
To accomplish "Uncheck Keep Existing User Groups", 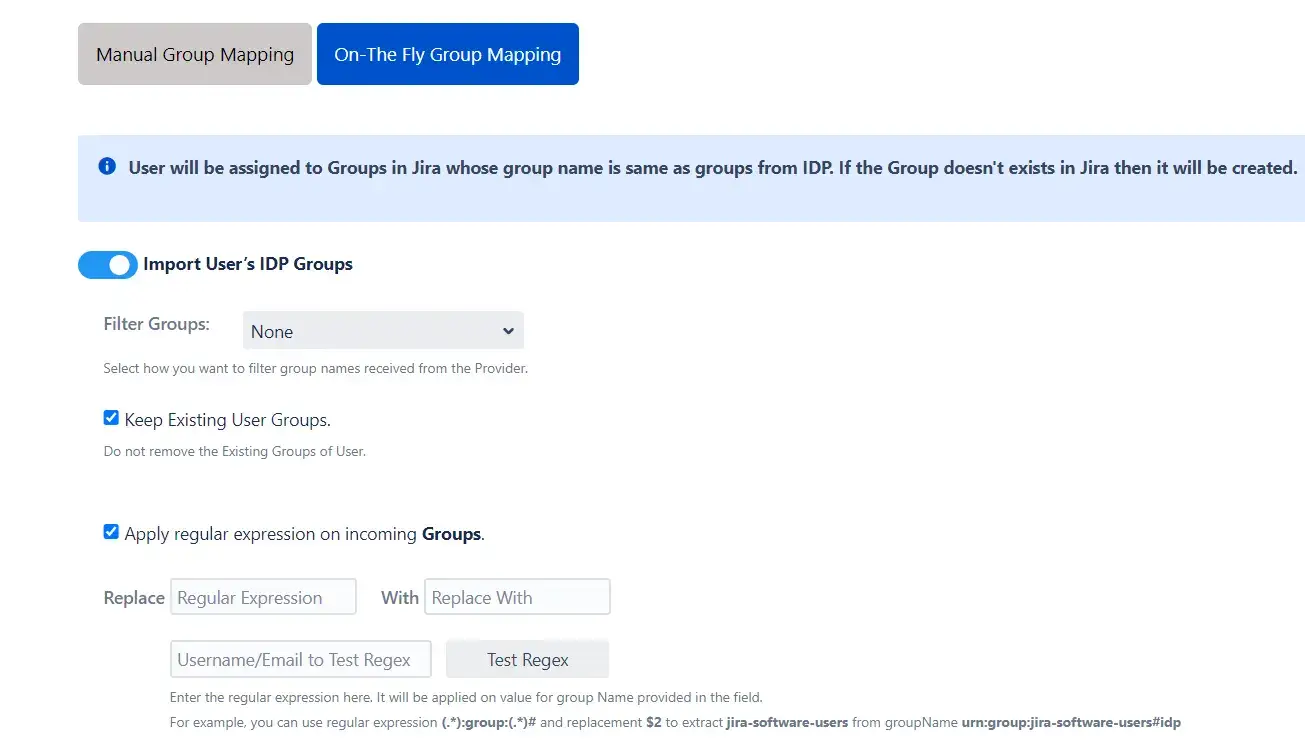I will 111,417.
